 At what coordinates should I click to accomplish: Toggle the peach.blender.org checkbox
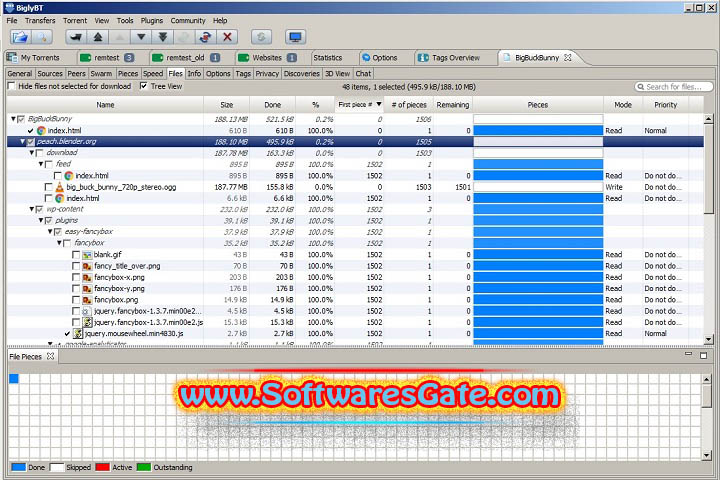pos(31,141)
